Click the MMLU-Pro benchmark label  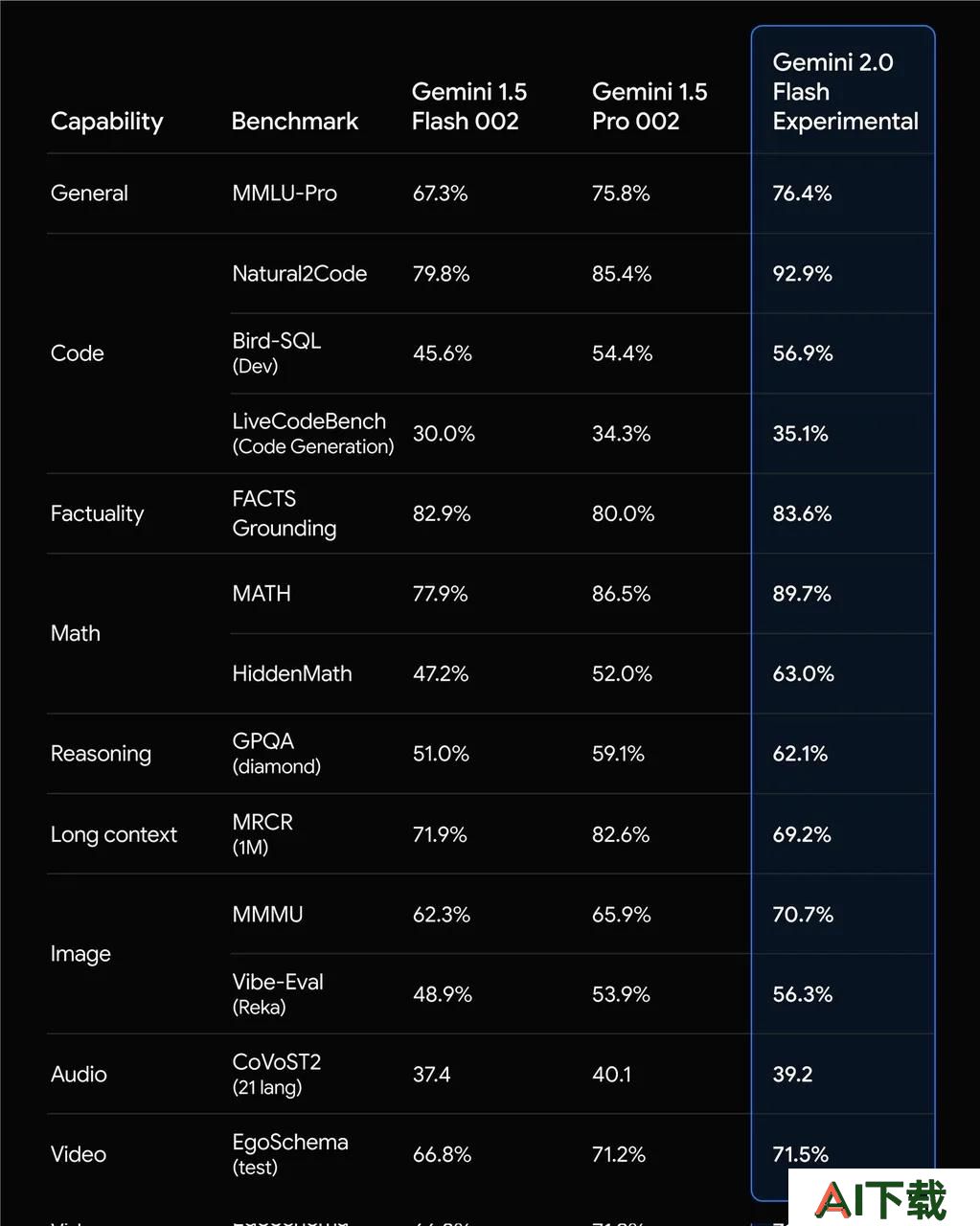285,193
